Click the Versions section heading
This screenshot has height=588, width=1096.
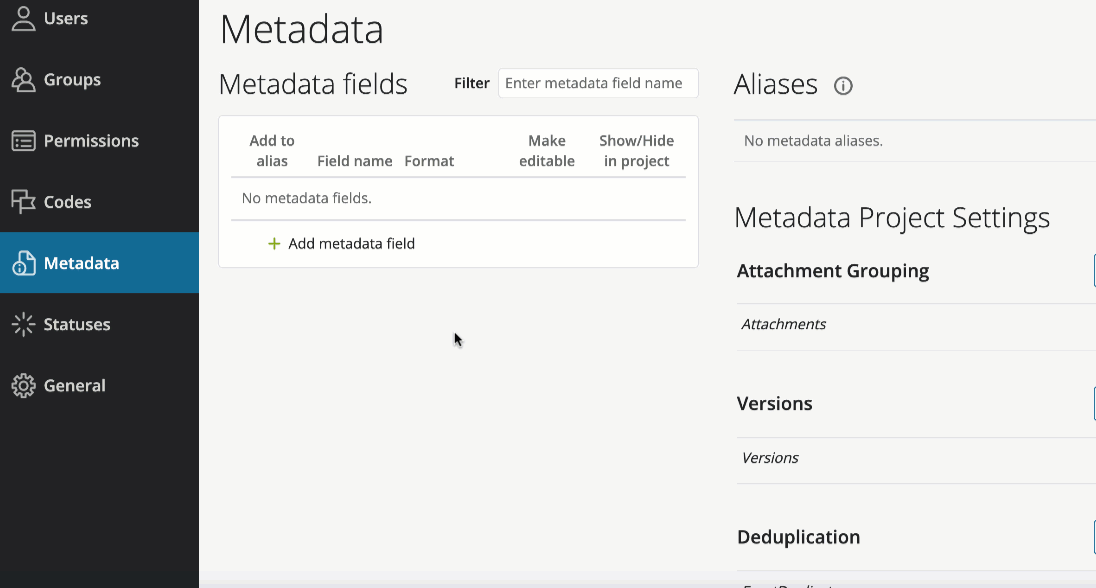pos(774,403)
